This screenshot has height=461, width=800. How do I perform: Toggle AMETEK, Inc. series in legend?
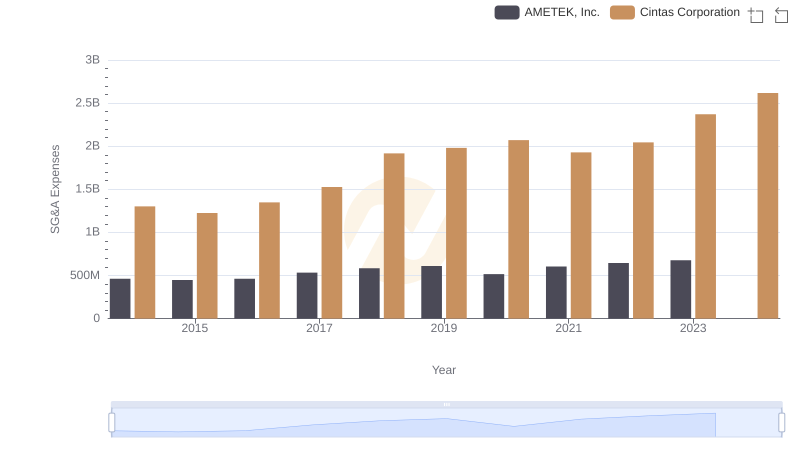pos(547,12)
